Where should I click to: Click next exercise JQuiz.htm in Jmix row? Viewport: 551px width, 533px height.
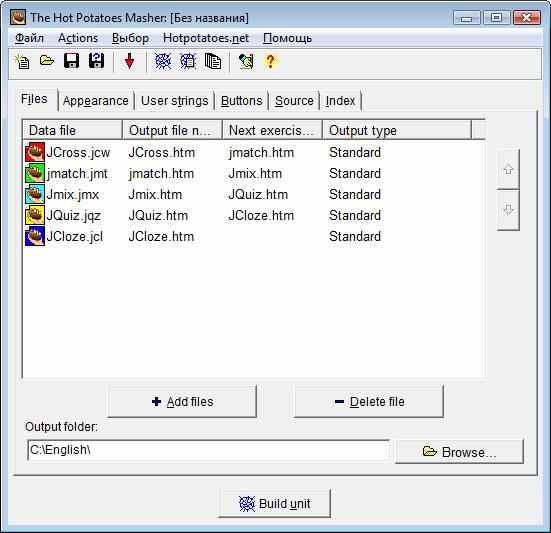coord(258,194)
